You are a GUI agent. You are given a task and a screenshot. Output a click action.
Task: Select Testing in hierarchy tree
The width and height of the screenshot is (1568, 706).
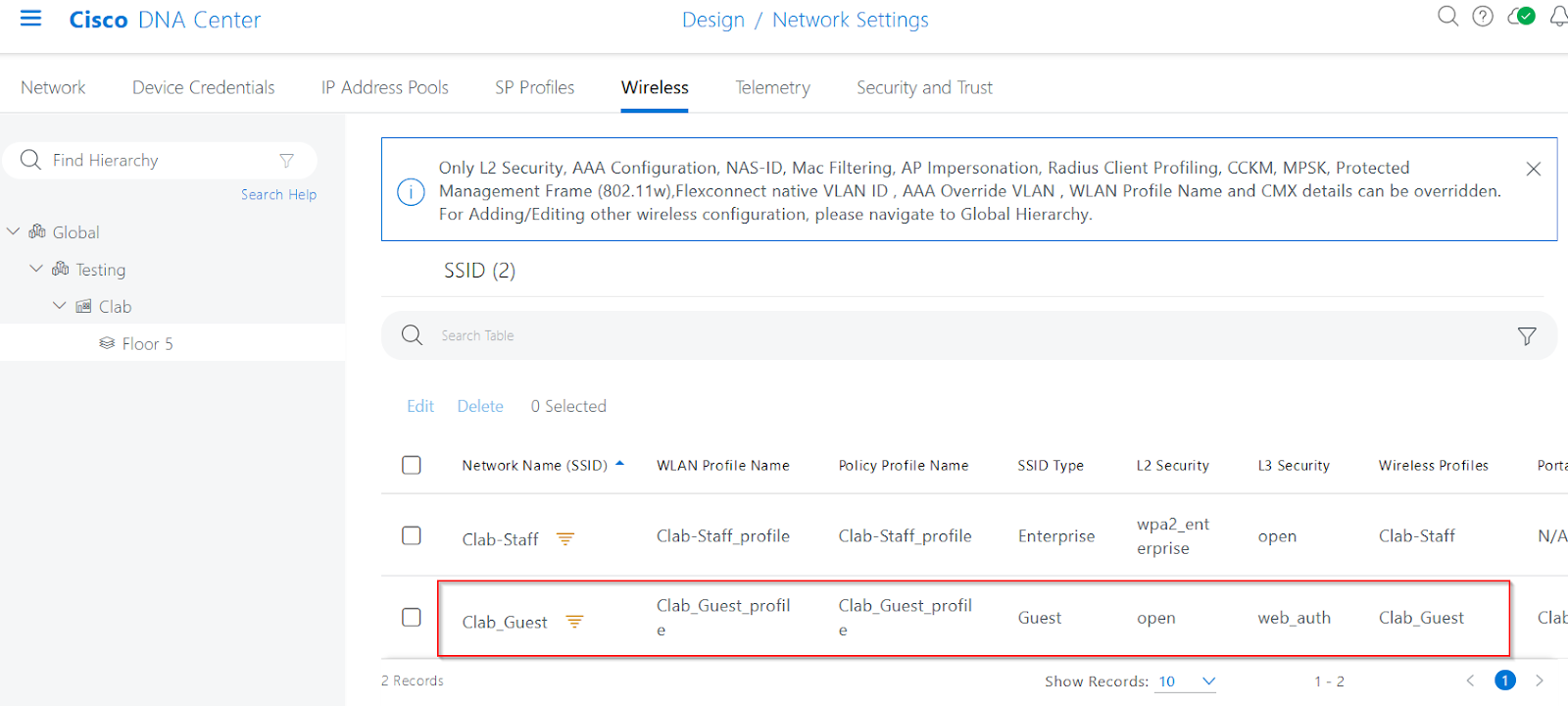[x=101, y=269]
